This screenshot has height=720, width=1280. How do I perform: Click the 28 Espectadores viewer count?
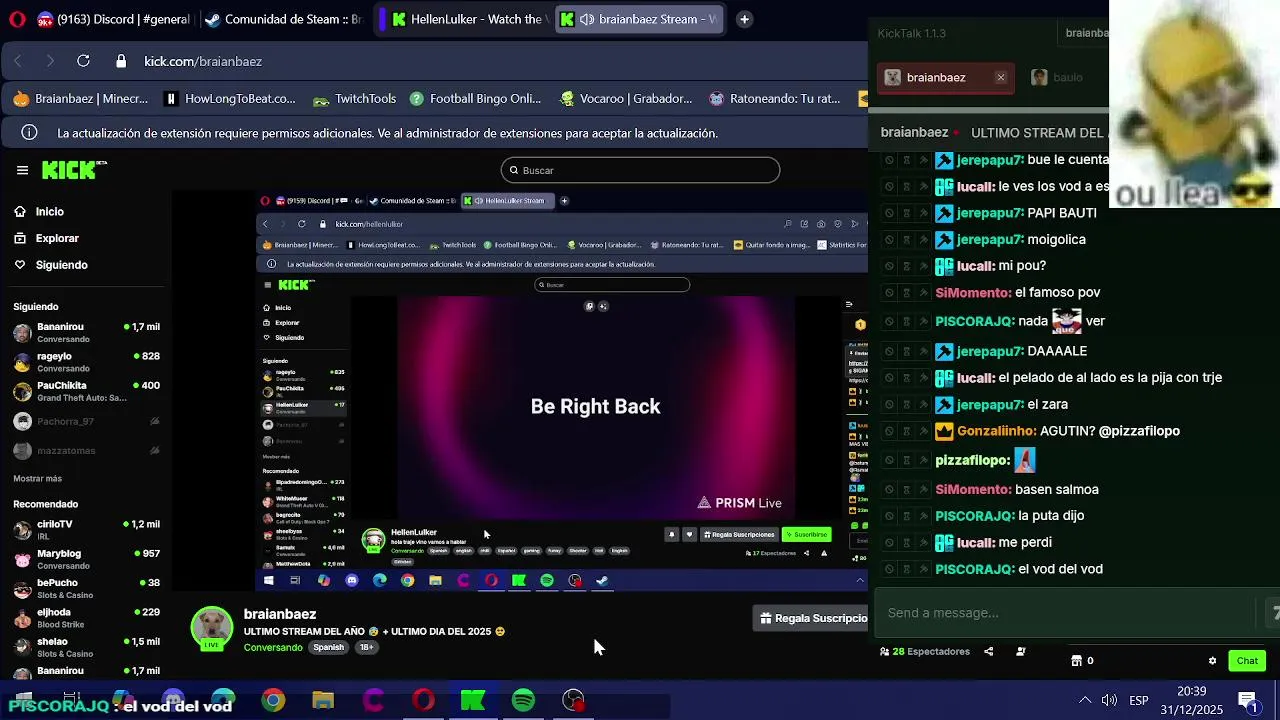click(925, 652)
